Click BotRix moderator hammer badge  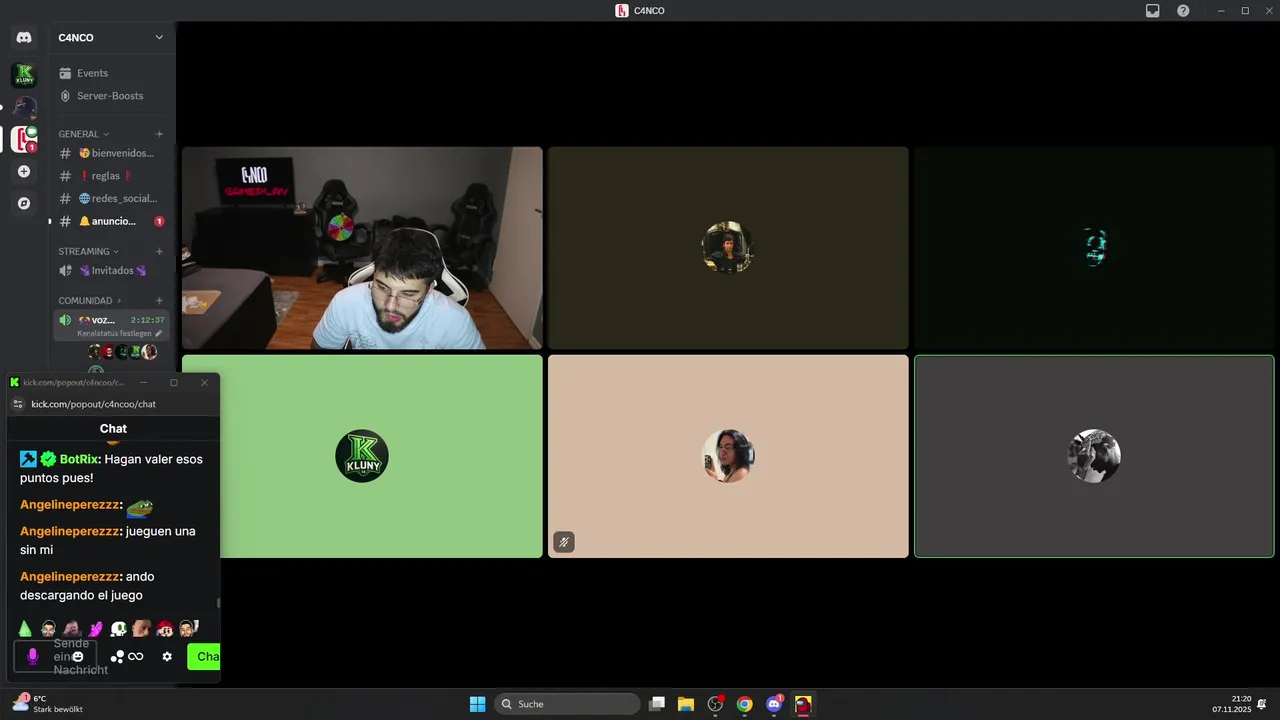pos(28,459)
